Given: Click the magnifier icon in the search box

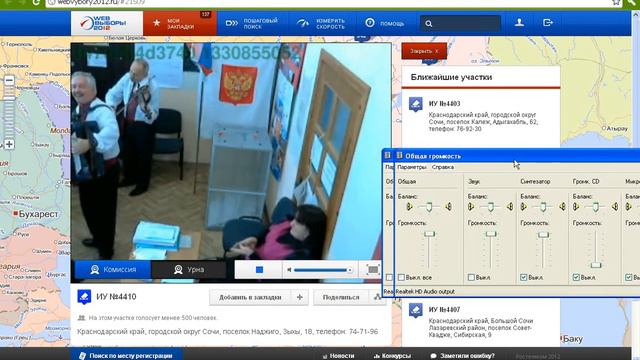Looking at the screenshot, I should pos(429,24).
